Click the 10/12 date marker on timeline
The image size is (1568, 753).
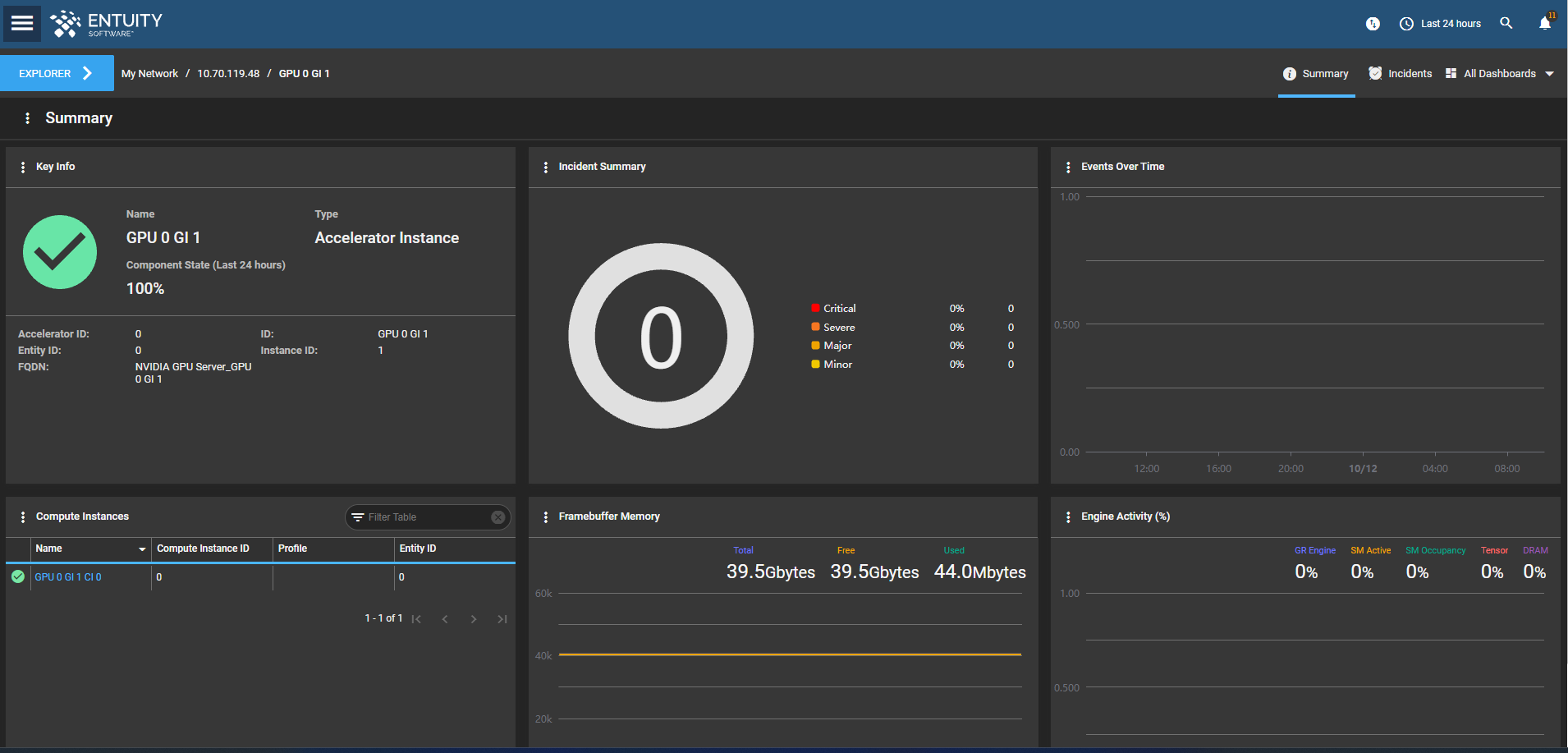pyautogui.click(x=1363, y=469)
